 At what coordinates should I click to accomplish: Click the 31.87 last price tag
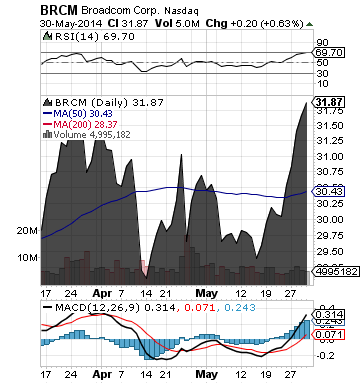328,102
